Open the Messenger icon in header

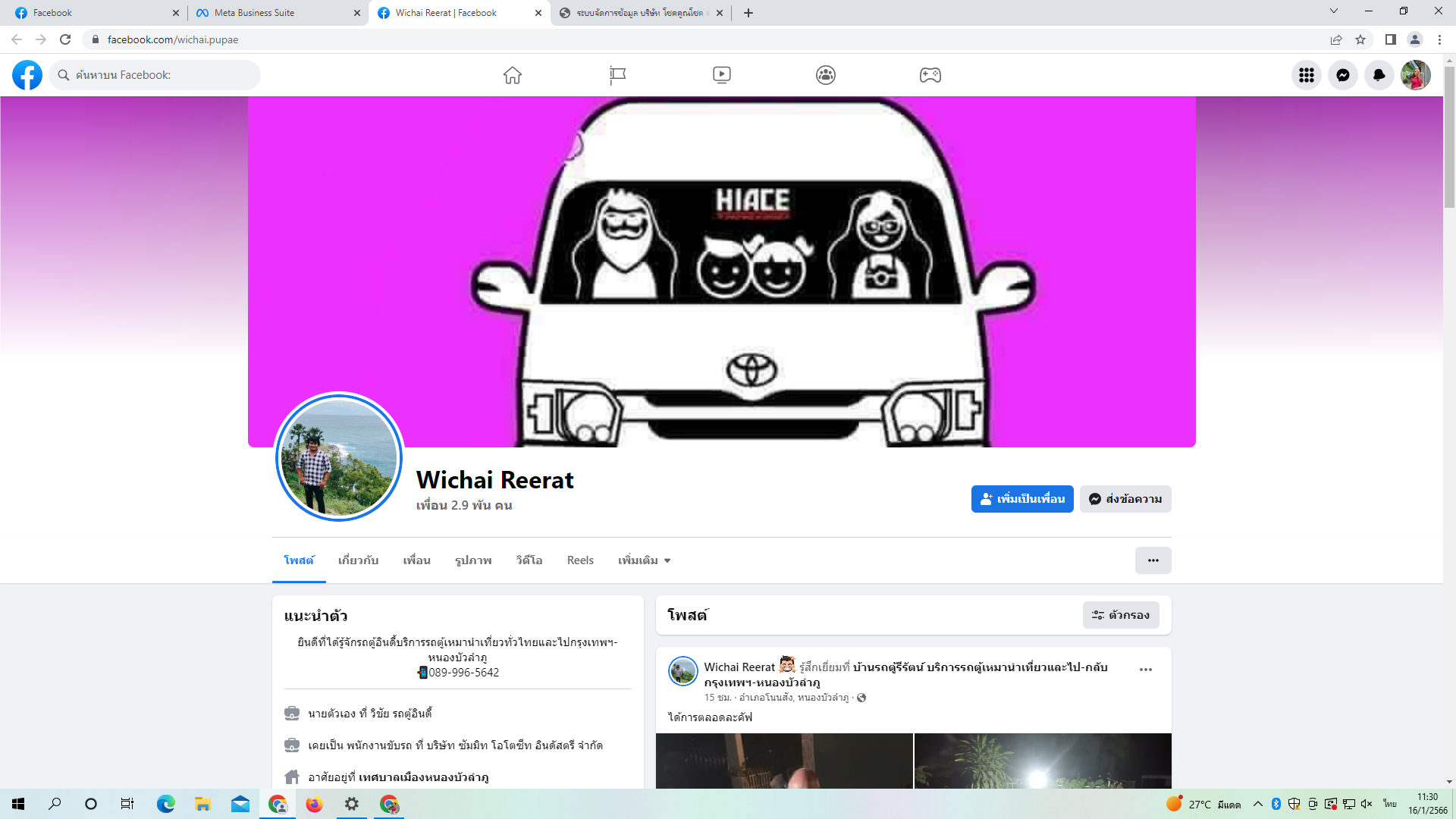tap(1343, 75)
